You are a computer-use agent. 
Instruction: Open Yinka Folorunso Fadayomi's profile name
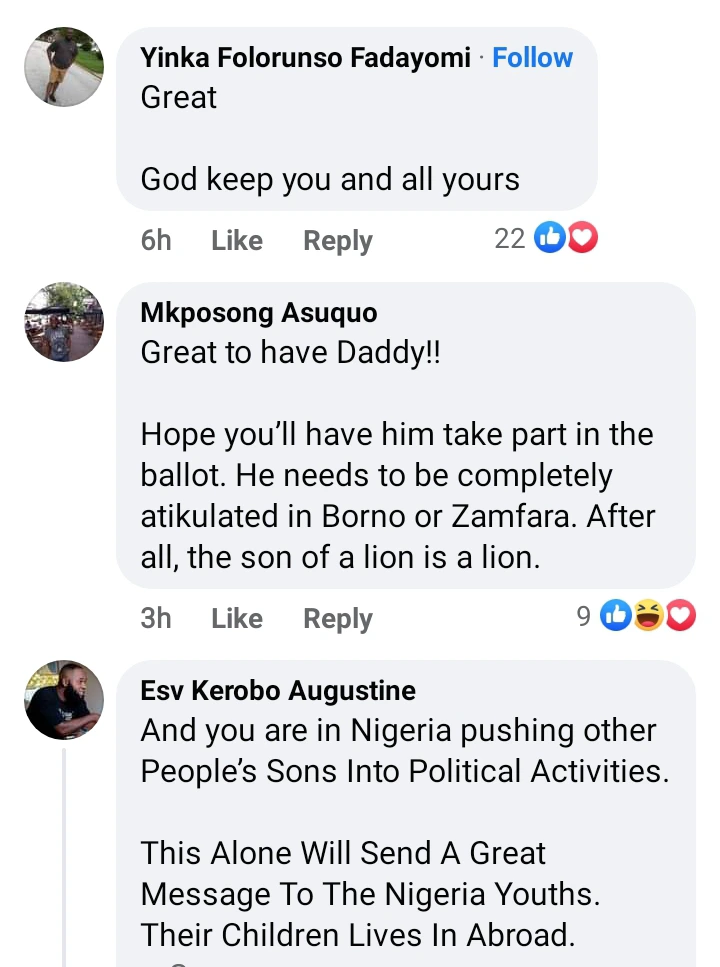coord(305,58)
